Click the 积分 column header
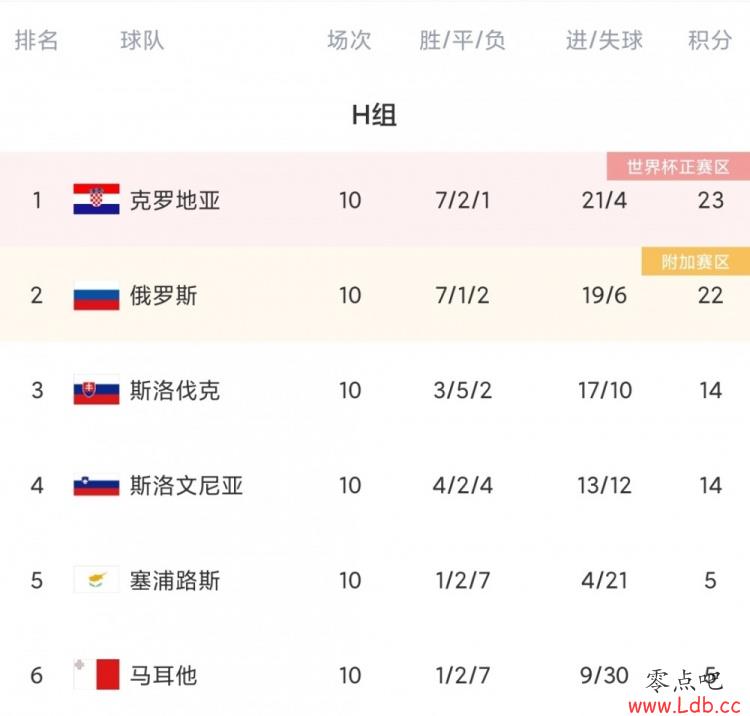This screenshot has width=750, height=716. 710,40
